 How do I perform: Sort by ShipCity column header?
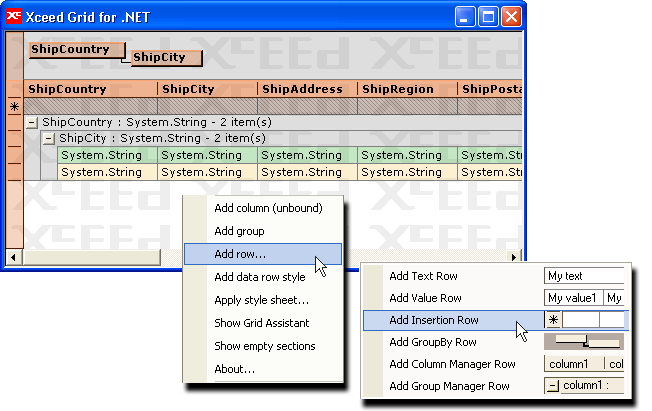(x=207, y=89)
